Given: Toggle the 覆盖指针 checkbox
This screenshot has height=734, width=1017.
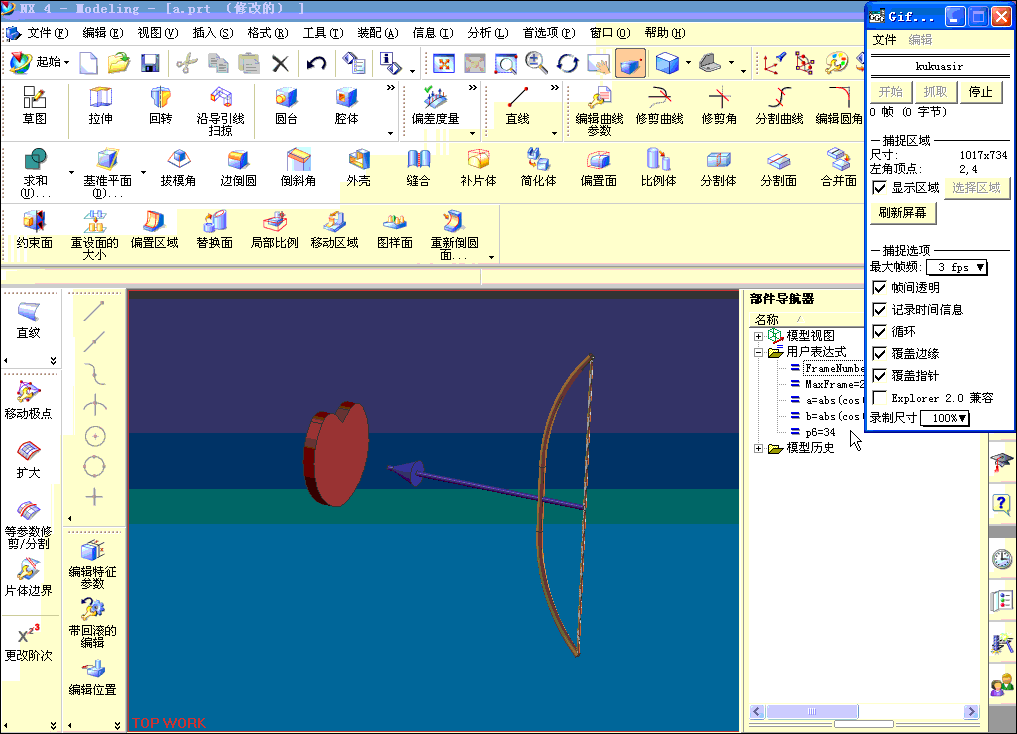Looking at the screenshot, I should click(x=879, y=375).
